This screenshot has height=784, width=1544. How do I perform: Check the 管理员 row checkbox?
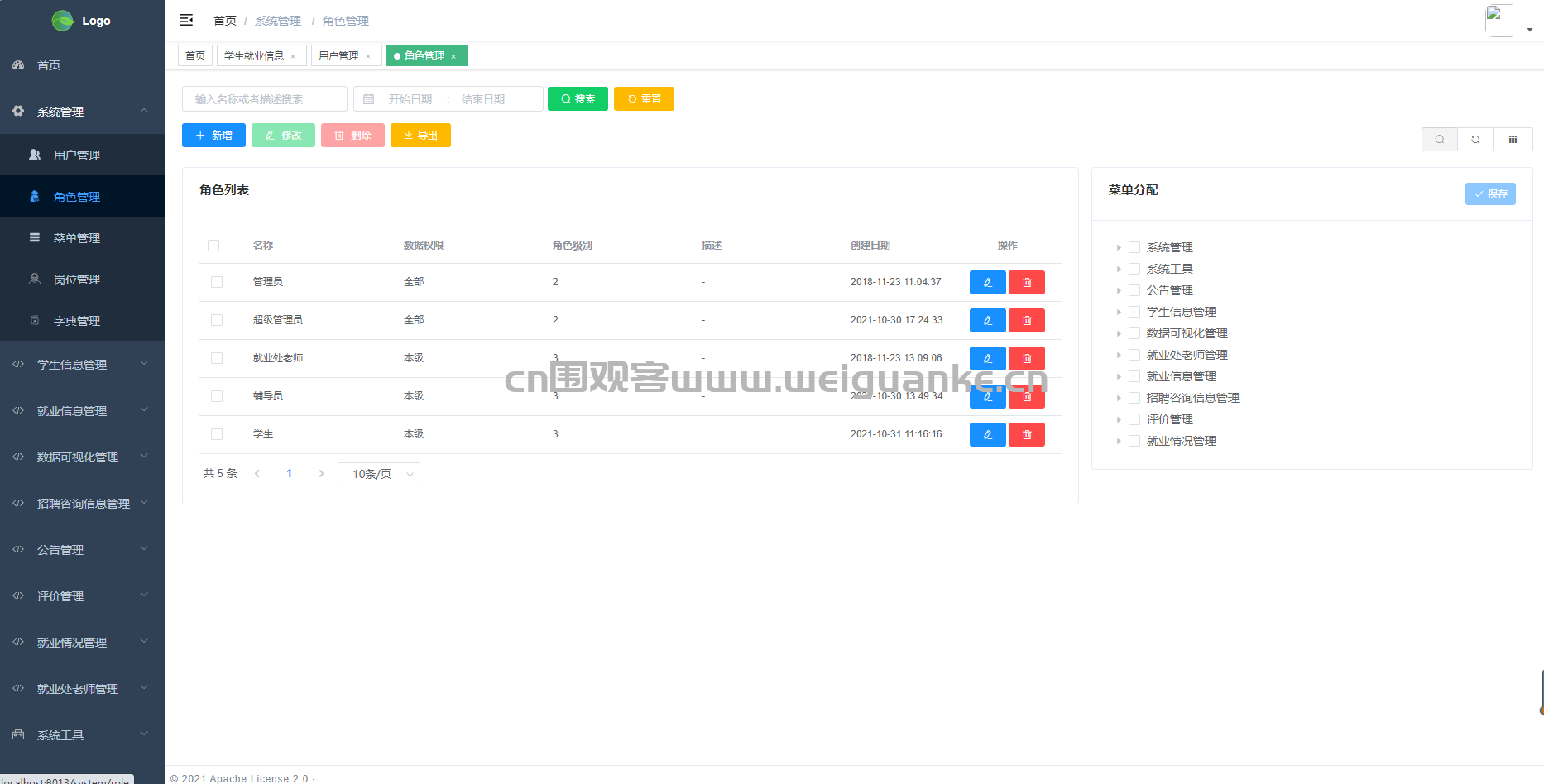click(217, 282)
